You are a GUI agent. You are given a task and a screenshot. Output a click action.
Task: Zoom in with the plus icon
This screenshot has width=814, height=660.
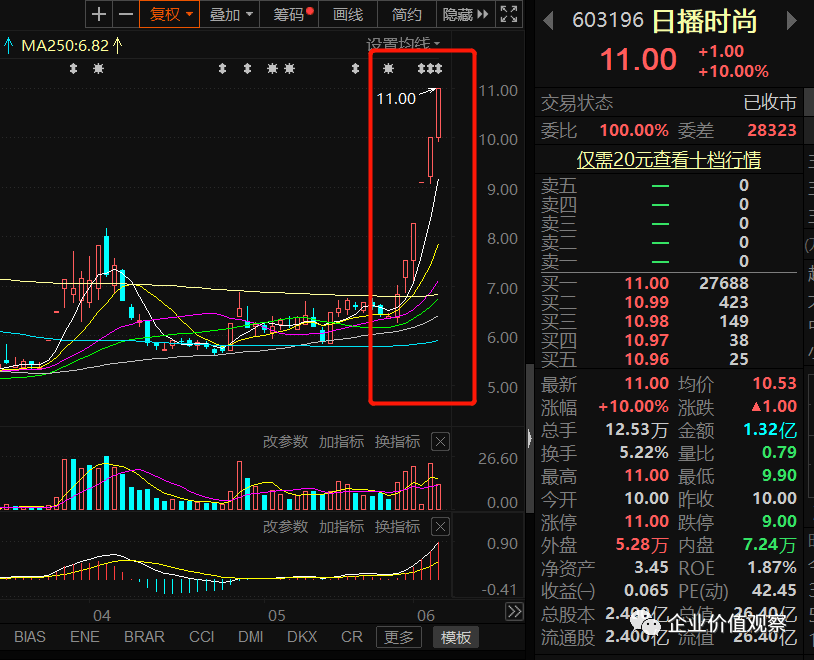tap(98, 15)
